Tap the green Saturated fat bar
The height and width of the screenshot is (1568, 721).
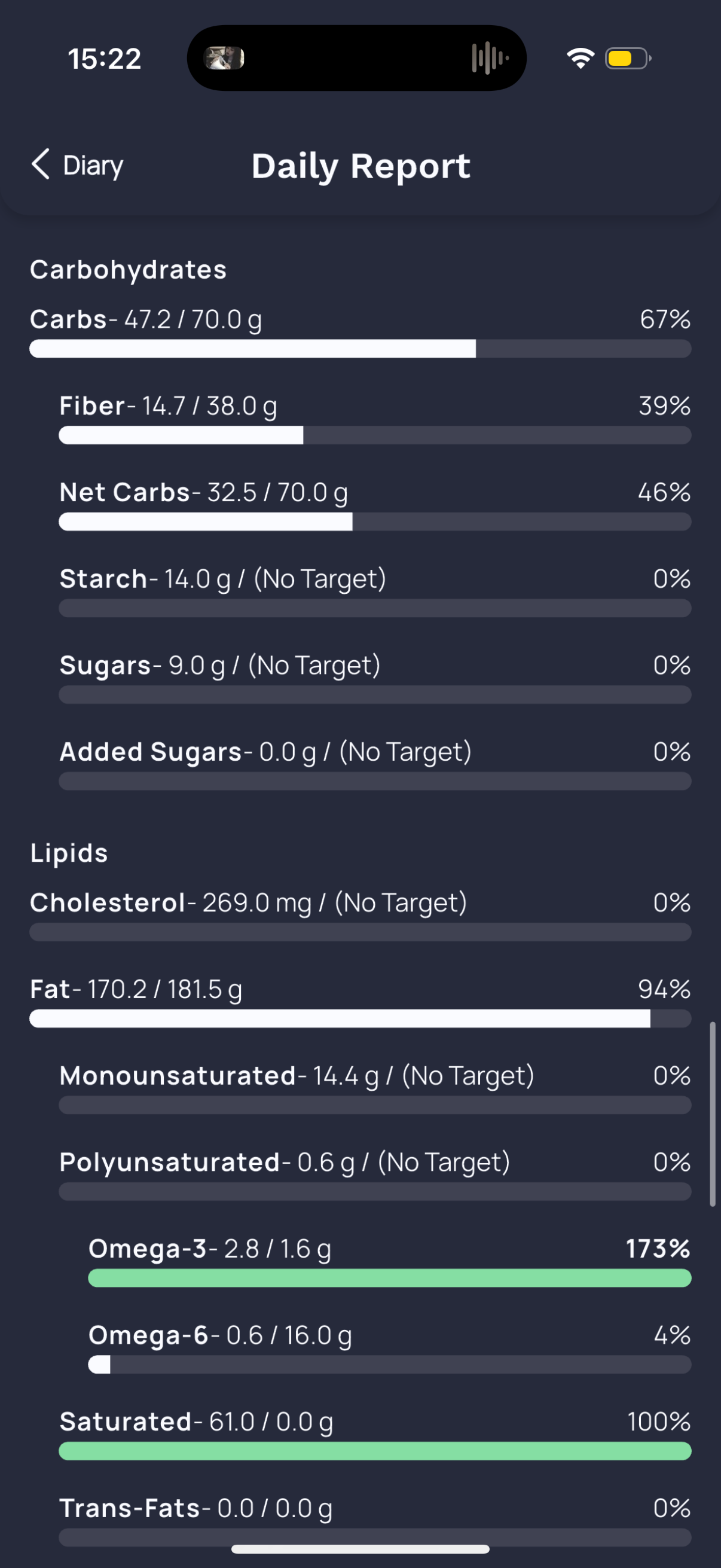(375, 1451)
